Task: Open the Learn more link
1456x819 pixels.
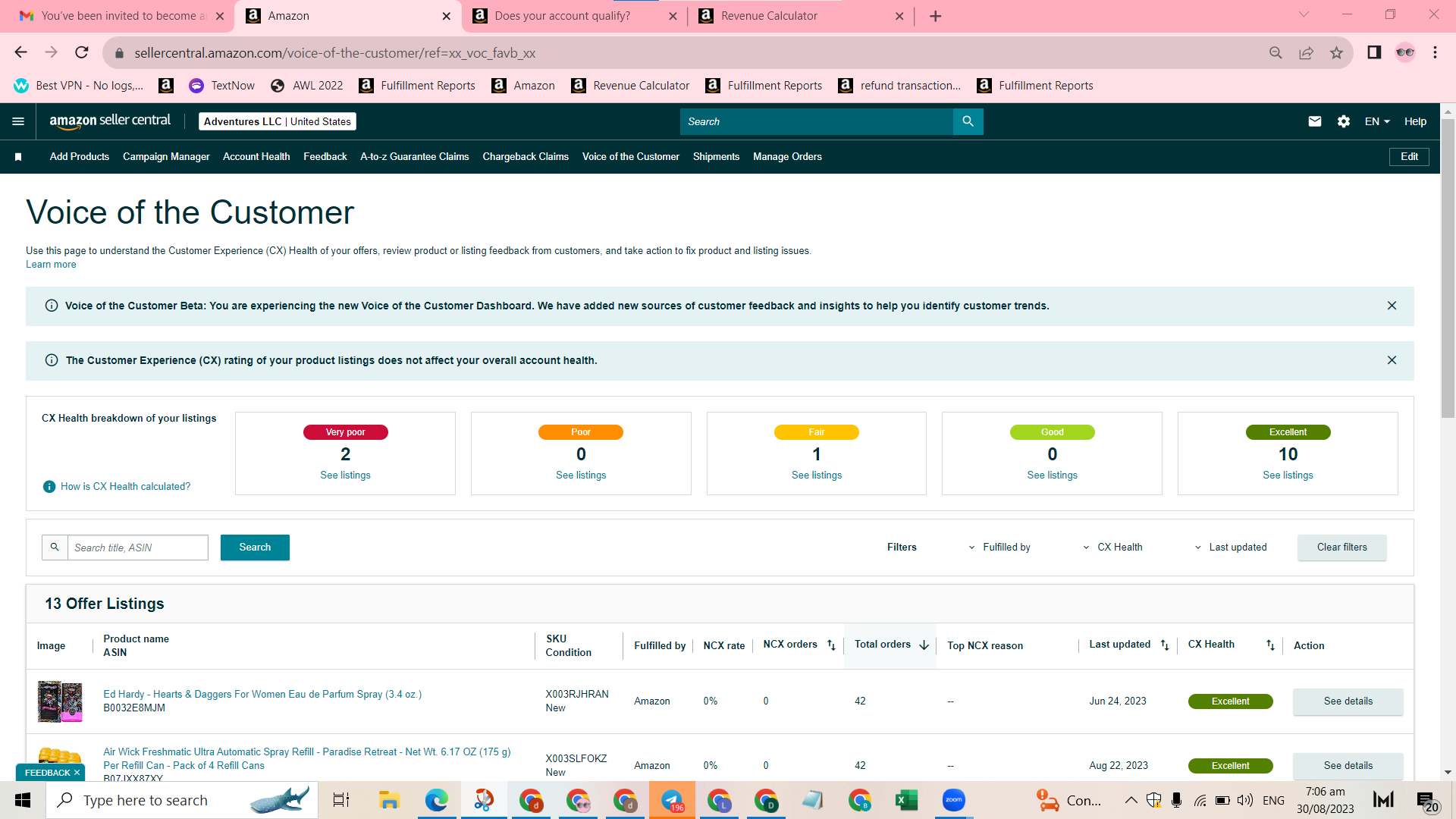Action: pyautogui.click(x=51, y=265)
